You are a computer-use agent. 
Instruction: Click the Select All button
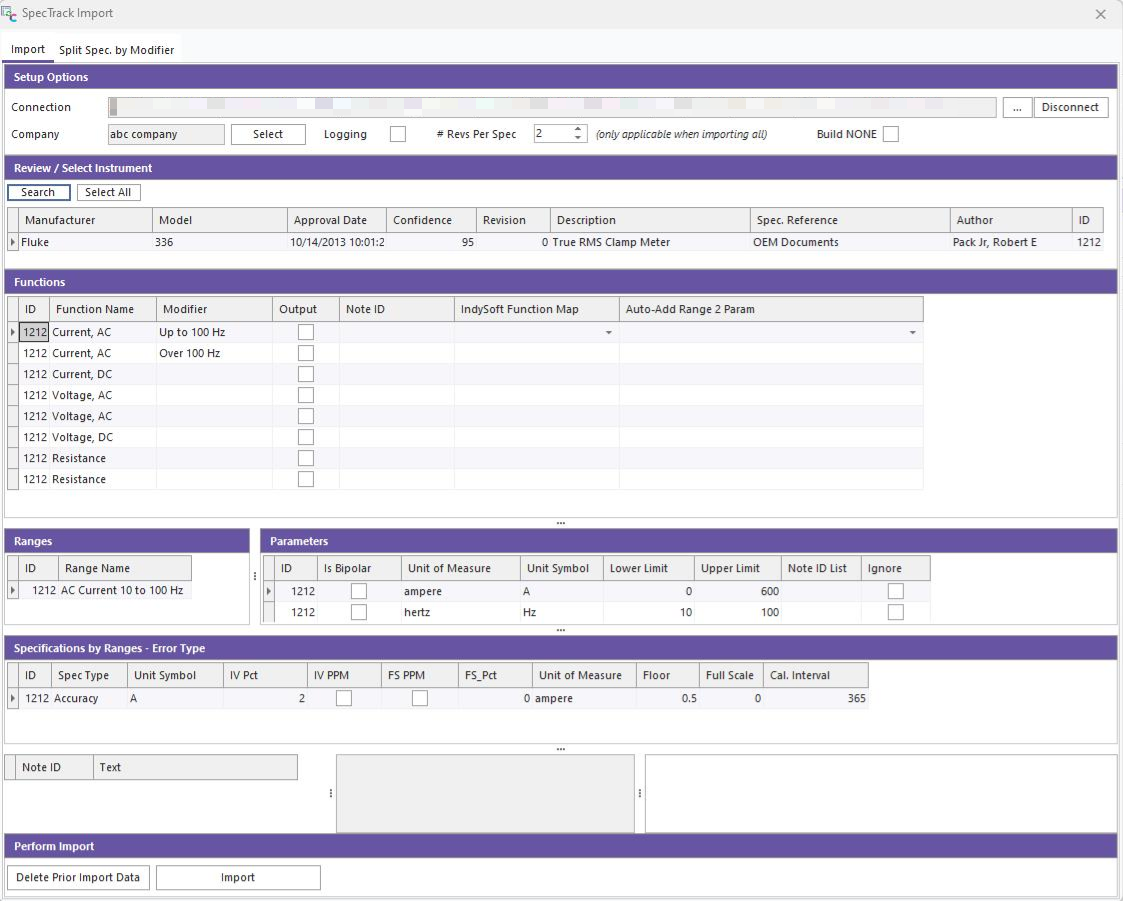click(108, 192)
